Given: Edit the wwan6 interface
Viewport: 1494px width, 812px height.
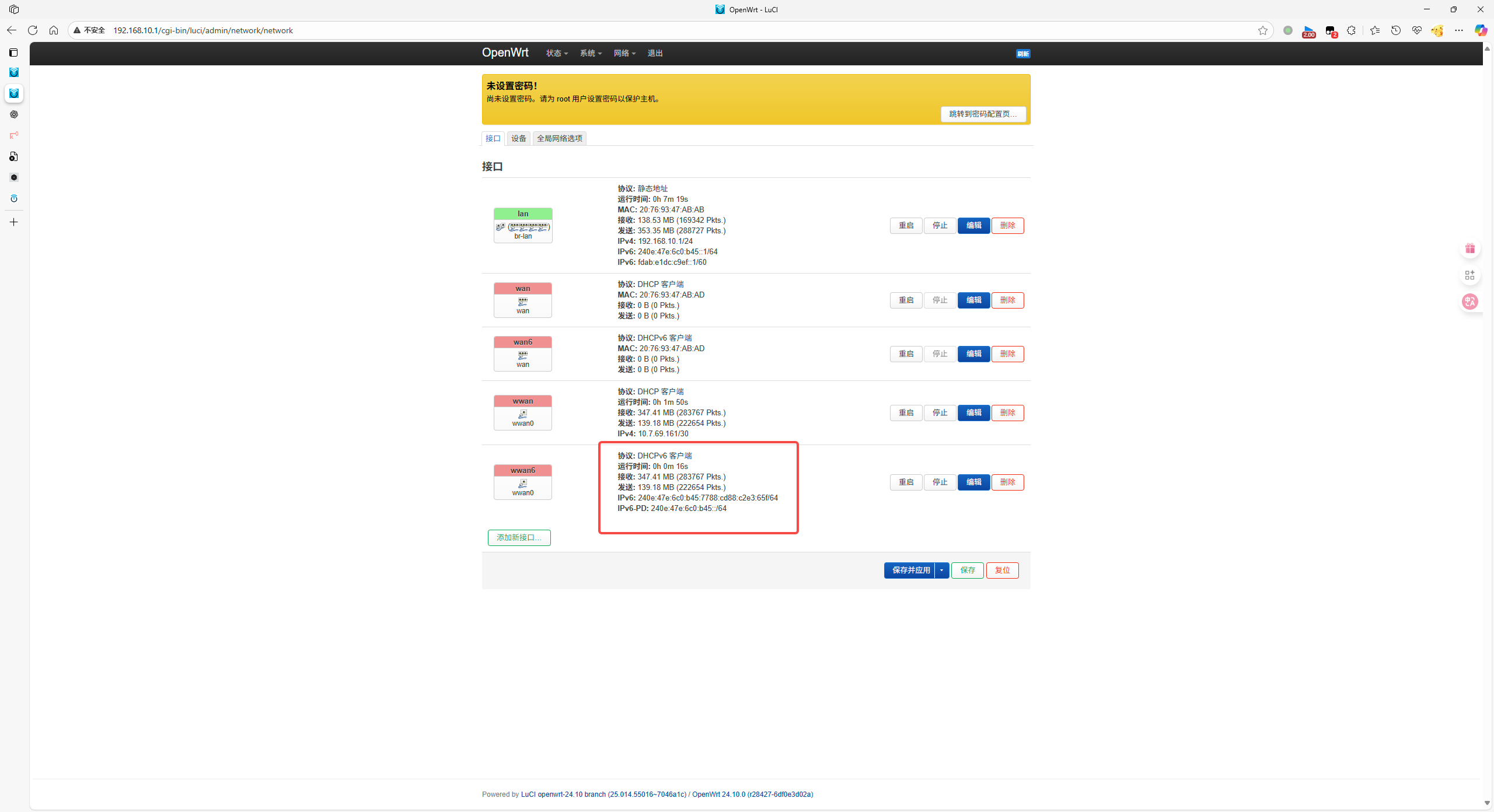Looking at the screenshot, I should [x=974, y=482].
